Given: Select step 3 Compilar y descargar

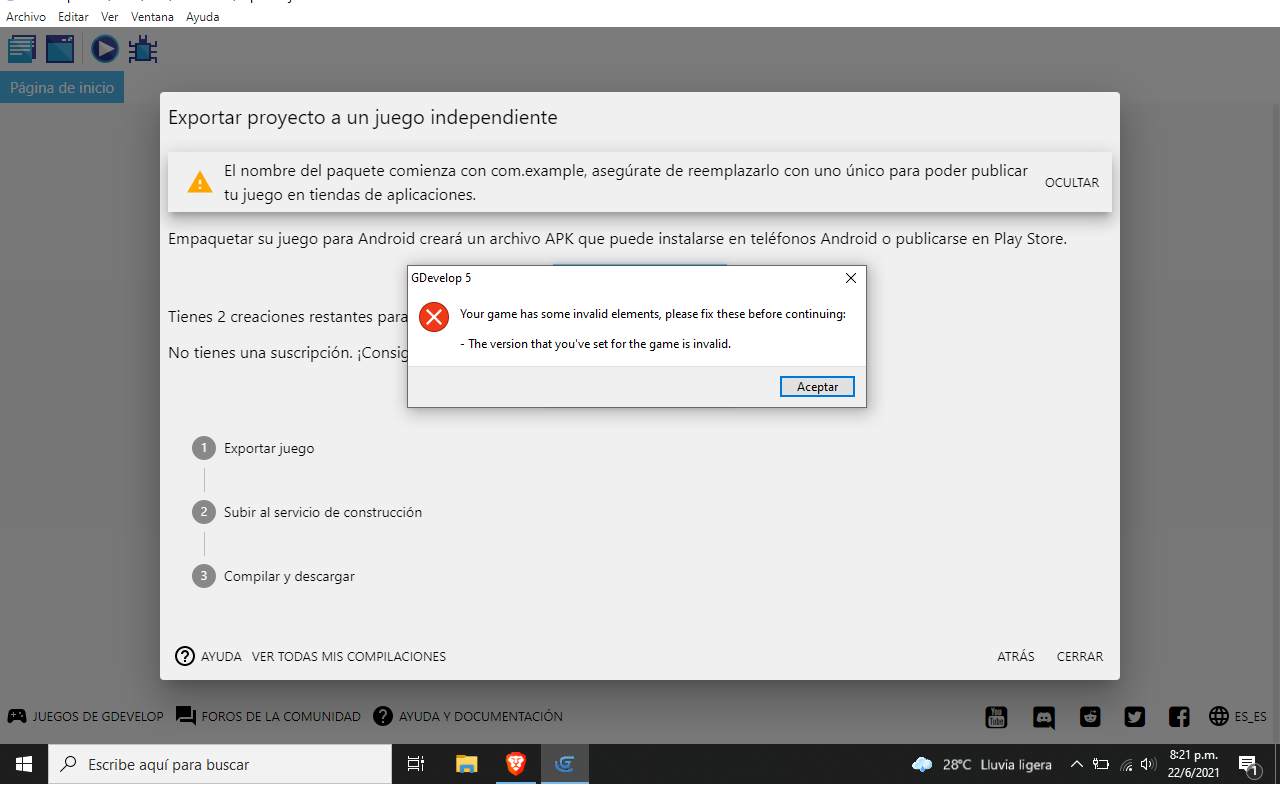Looking at the screenshot, I should 274,576.
